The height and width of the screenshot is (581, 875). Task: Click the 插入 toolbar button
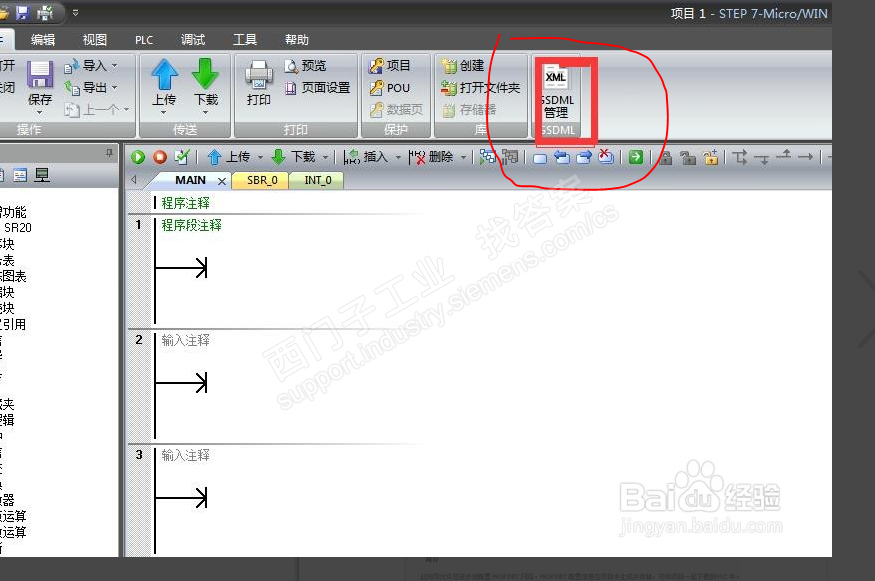366,157
